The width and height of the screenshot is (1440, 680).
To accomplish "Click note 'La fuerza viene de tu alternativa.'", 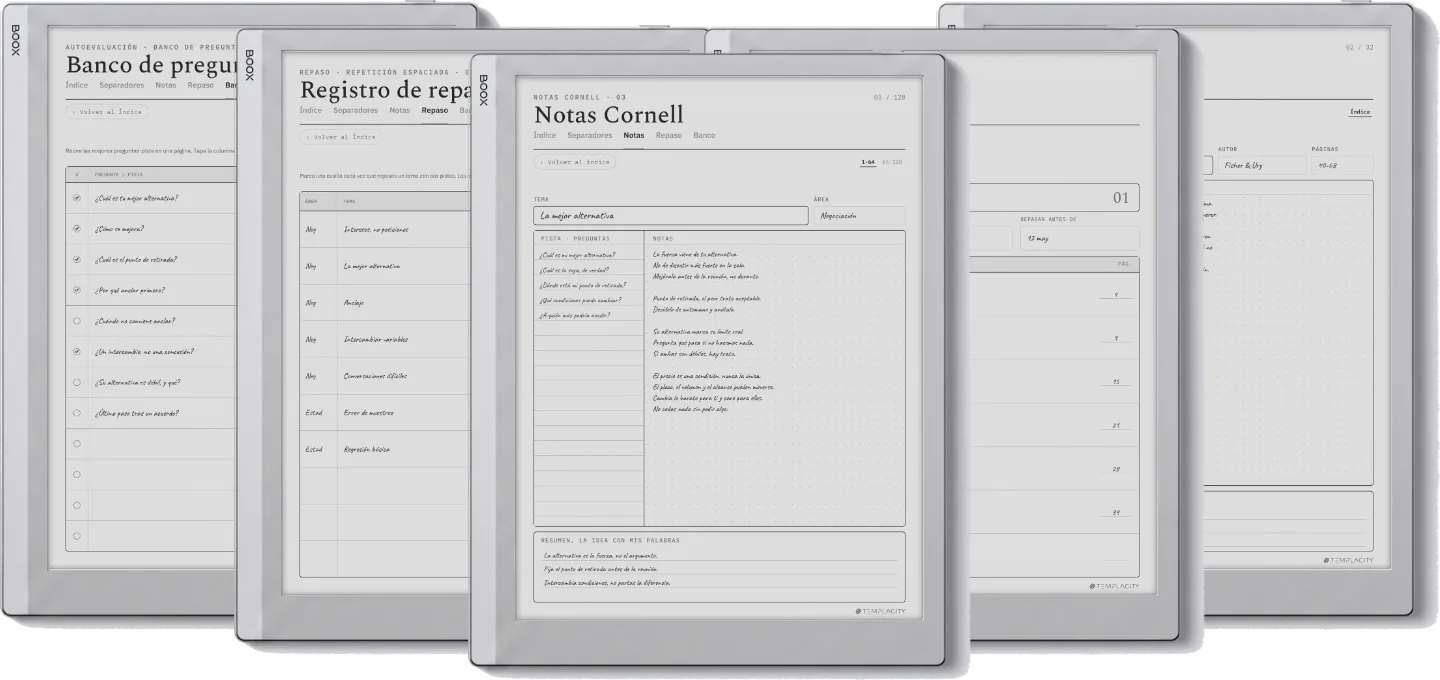I will tap(694, 255).
